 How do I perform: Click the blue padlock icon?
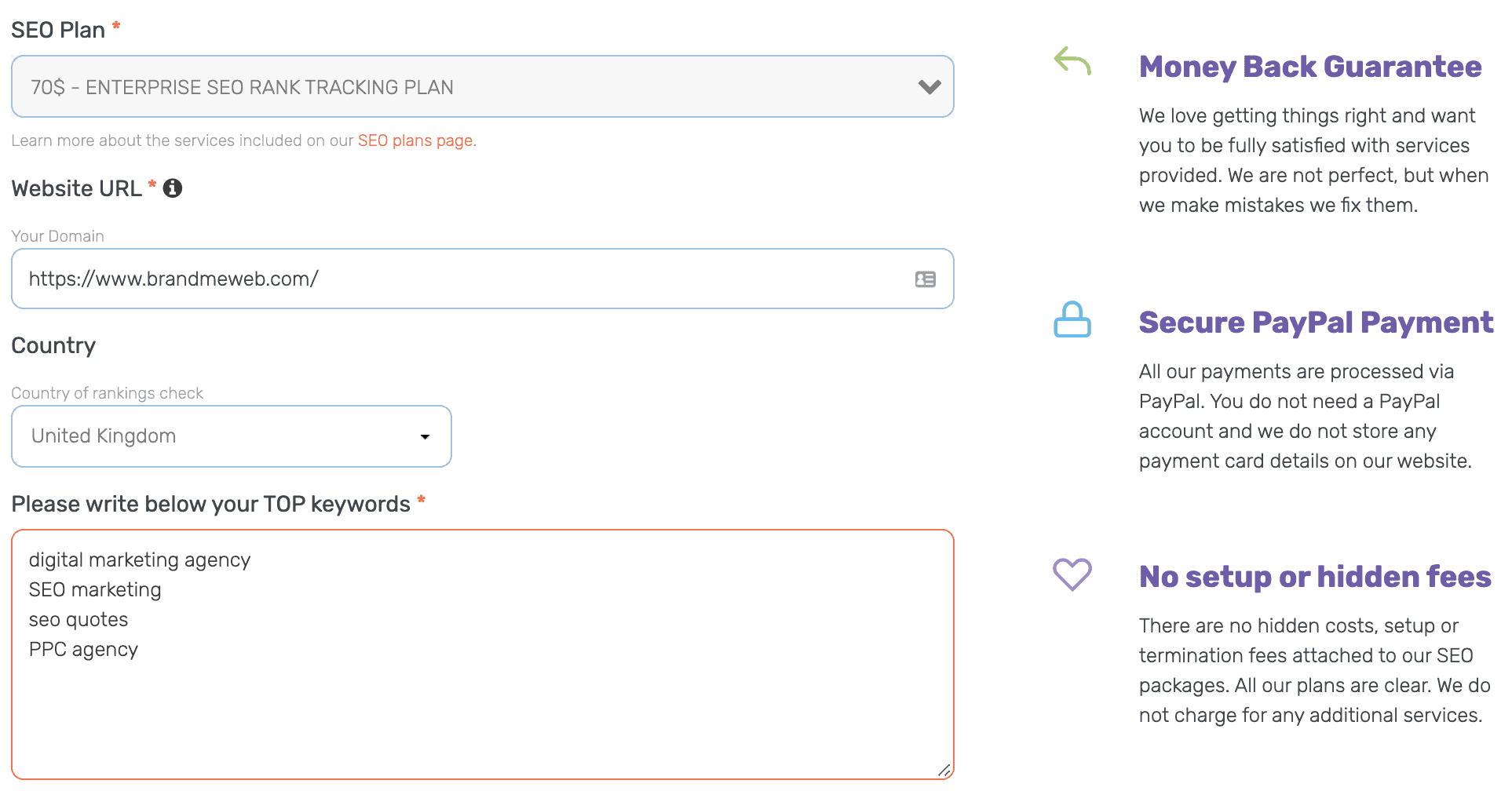pyautogui.click(x=1072, y=319)
